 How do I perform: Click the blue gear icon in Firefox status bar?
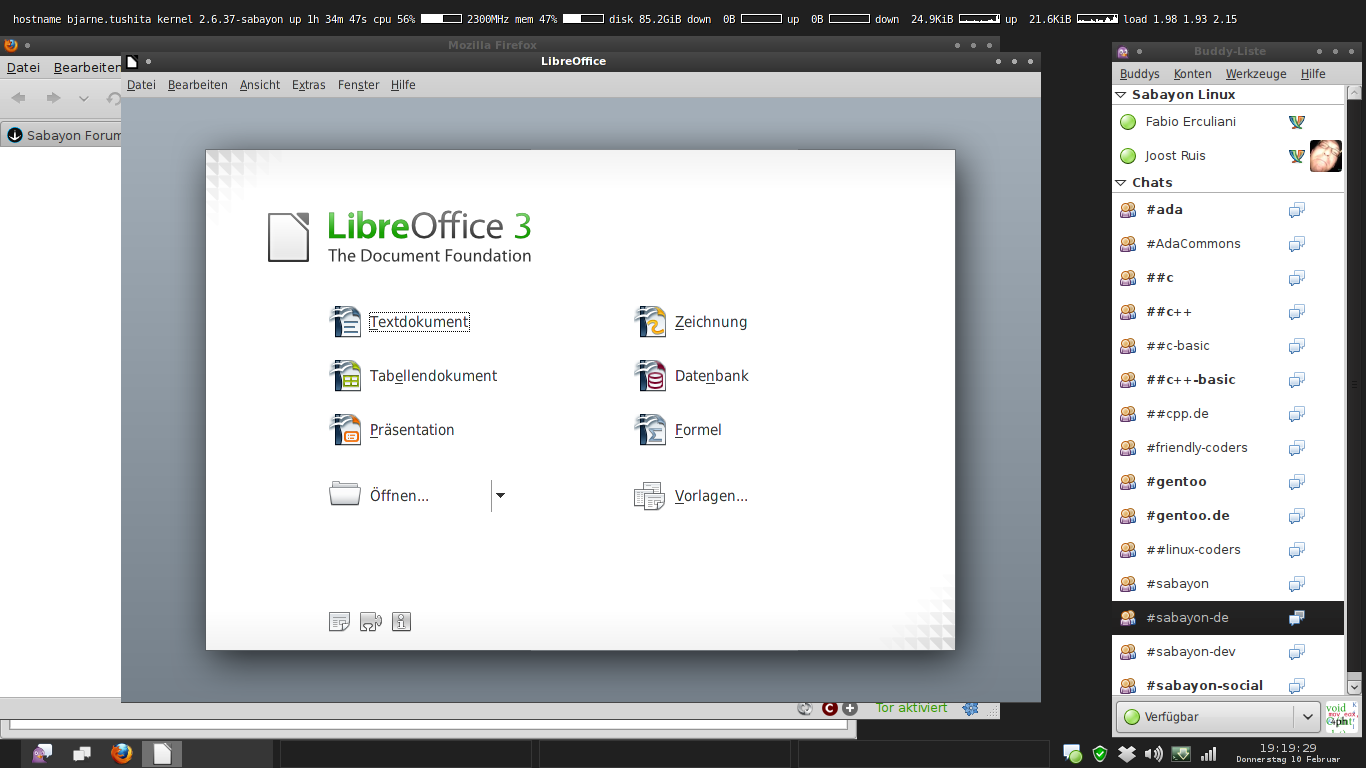970,708
